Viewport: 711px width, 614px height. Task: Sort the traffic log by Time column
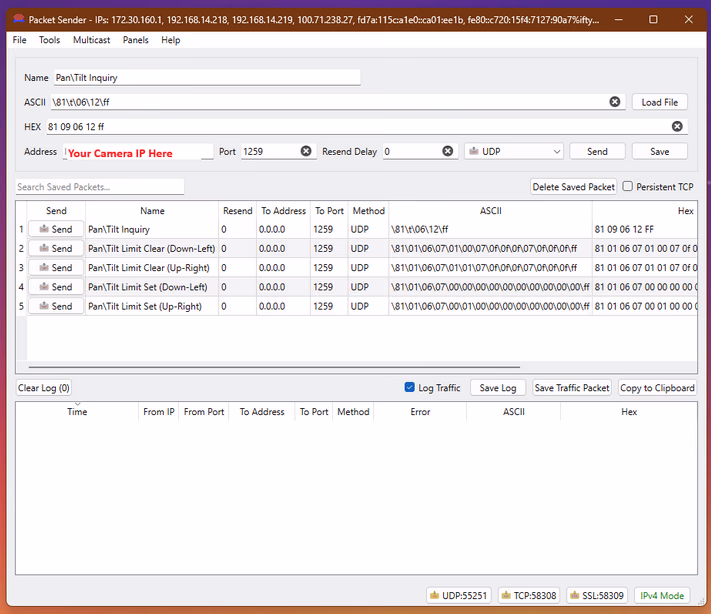click(x=77, y=411)
